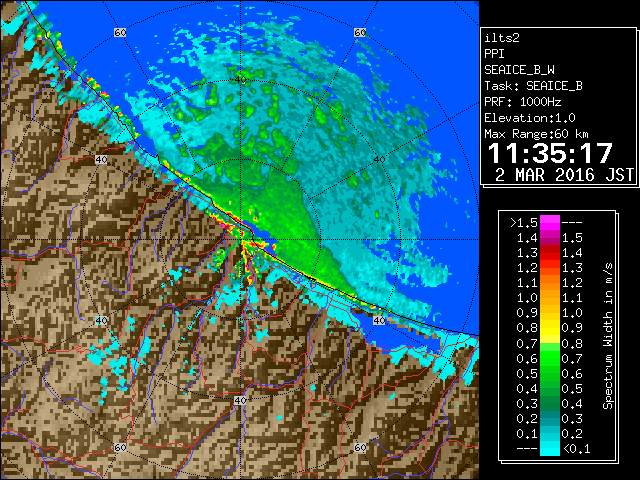Click the 60 ring label northwest over the sea
Viewport: 640px width, 480px height.
[120, 33]
